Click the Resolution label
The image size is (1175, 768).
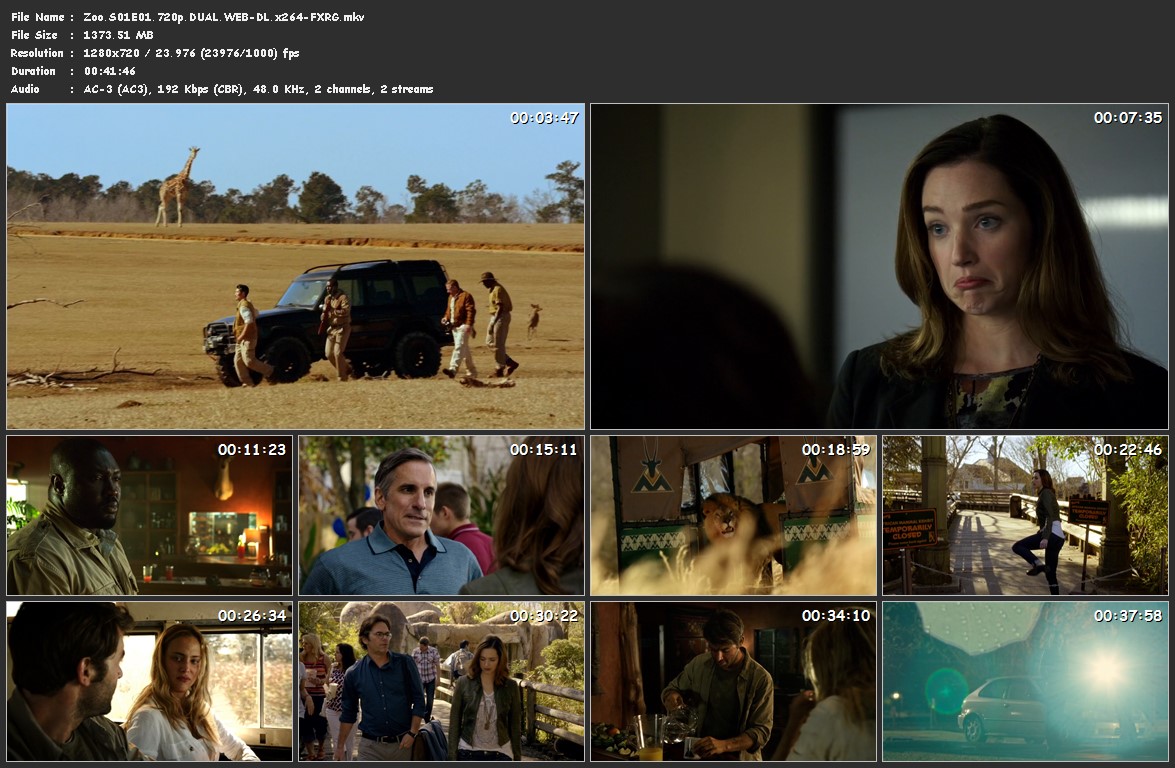37,52
